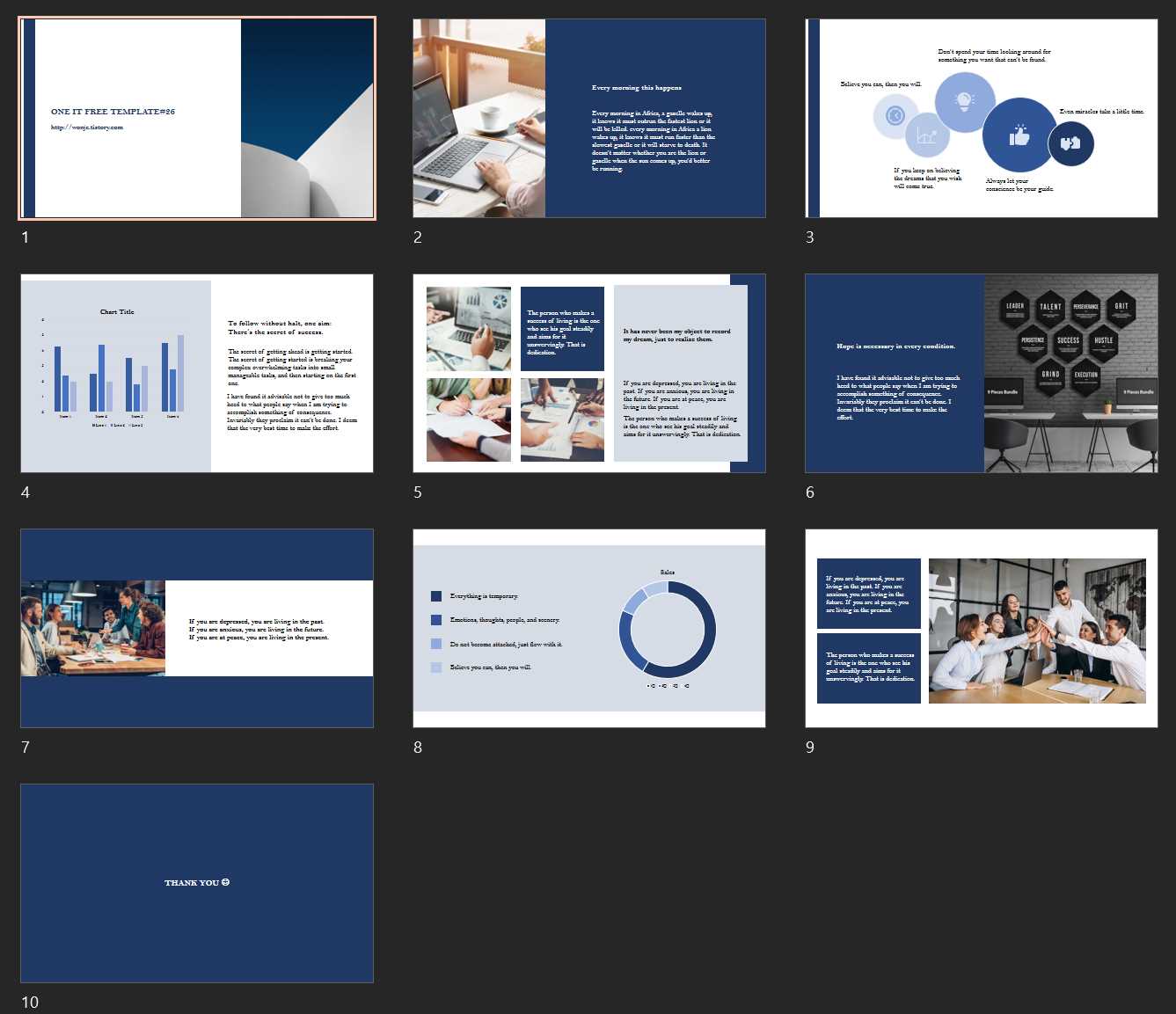Click slide number label 5
Viewport: 1176px width, 1014px height.
pyautogui.click(x=418, y=492)
